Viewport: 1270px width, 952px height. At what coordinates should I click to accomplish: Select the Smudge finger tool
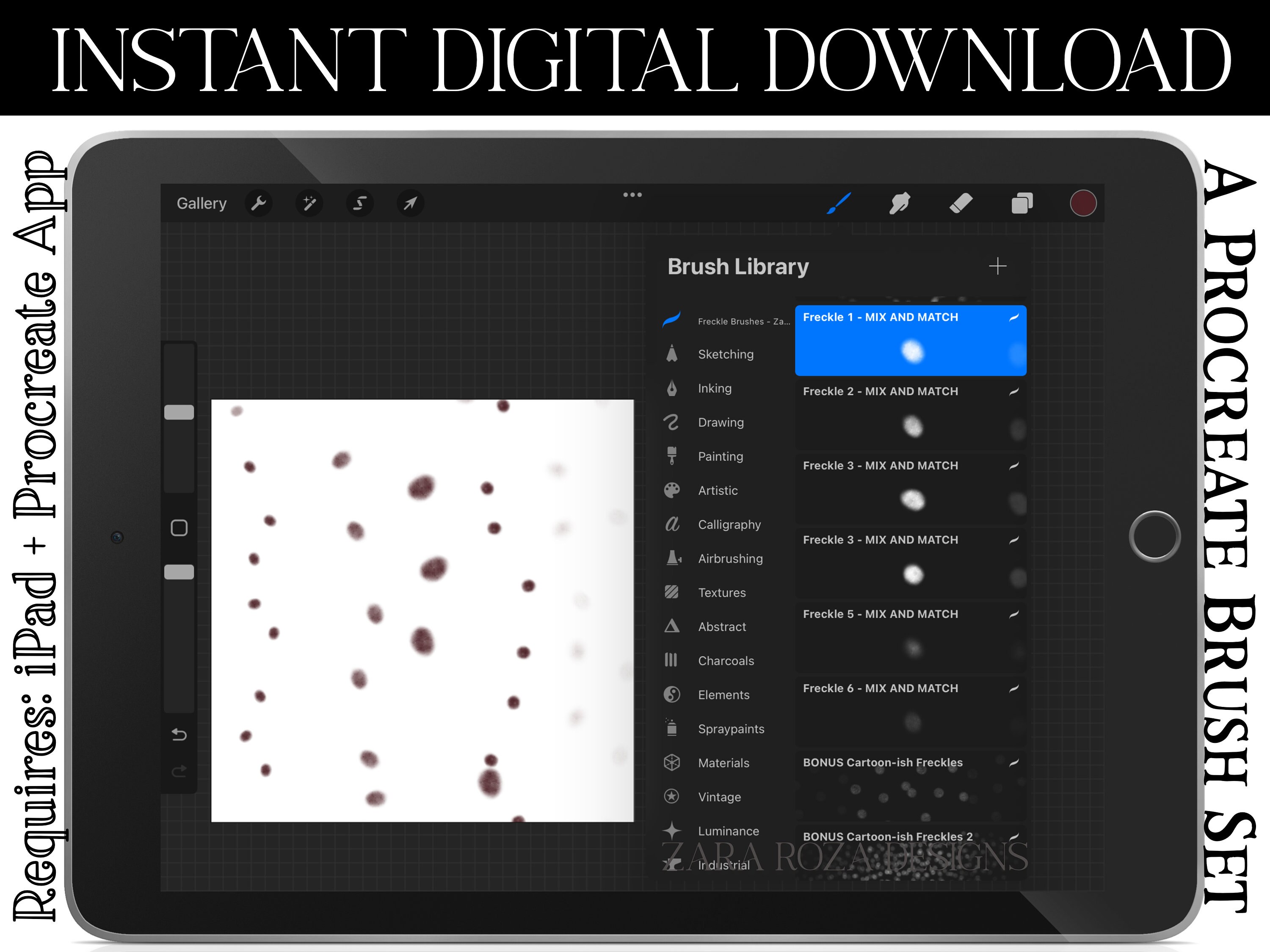point(900,203)
